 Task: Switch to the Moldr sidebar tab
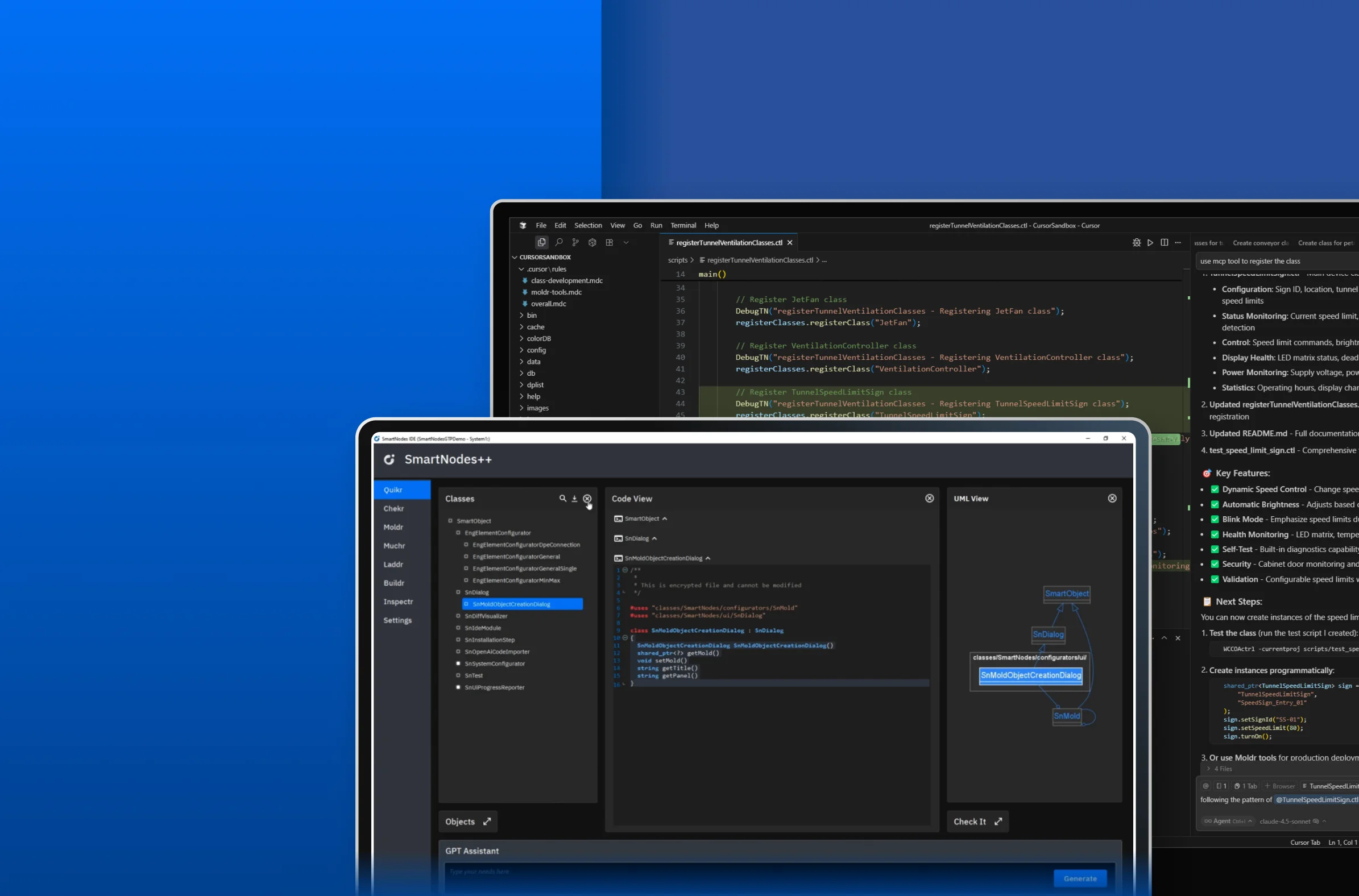pos(393,527)
